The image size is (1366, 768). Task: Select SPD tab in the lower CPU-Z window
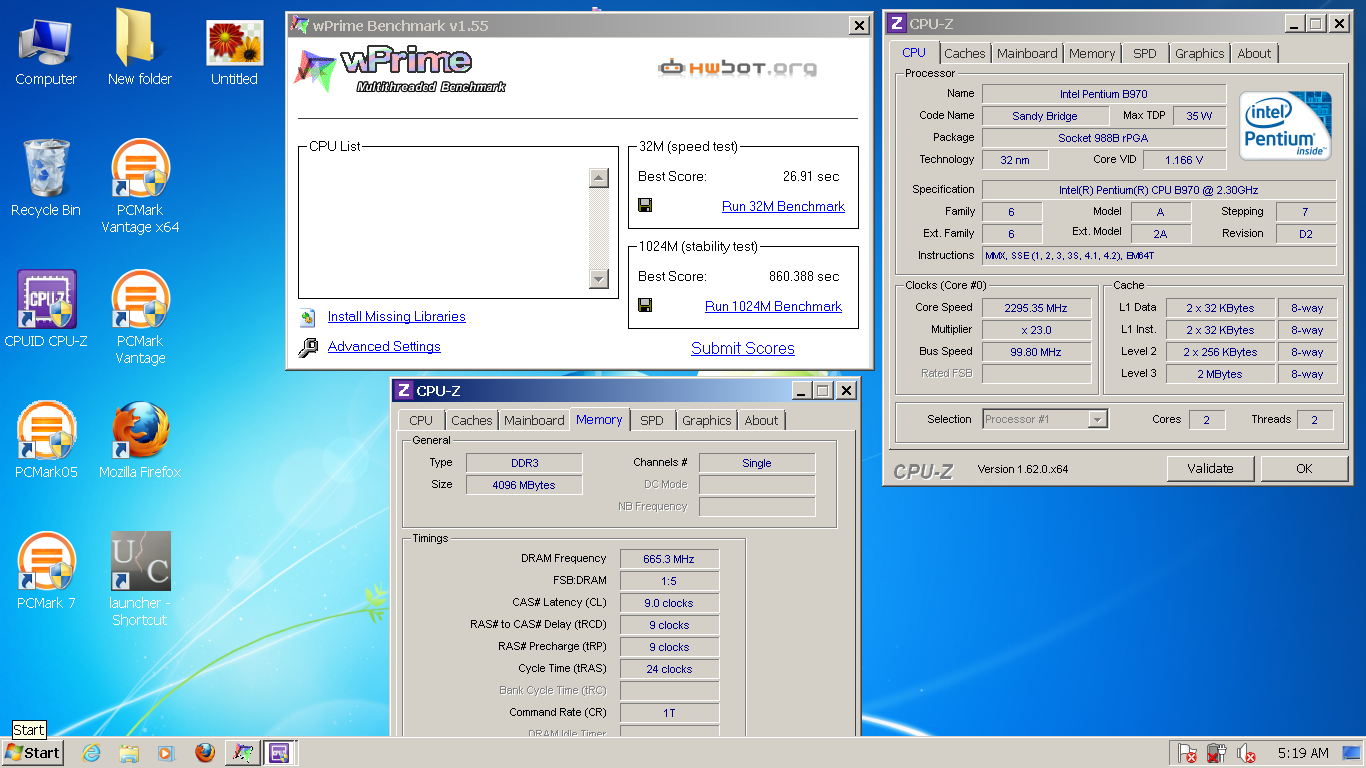(x=652, y=421)
